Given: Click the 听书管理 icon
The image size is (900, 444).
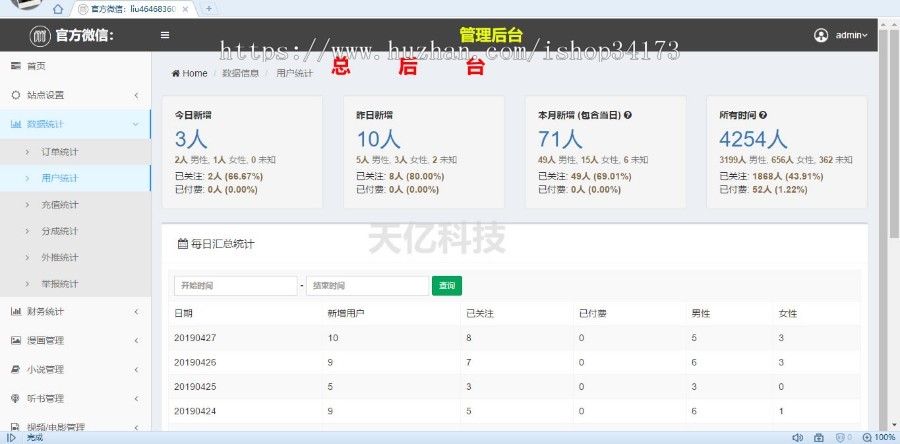Looking at the screenshot, I should coord(16,398).
